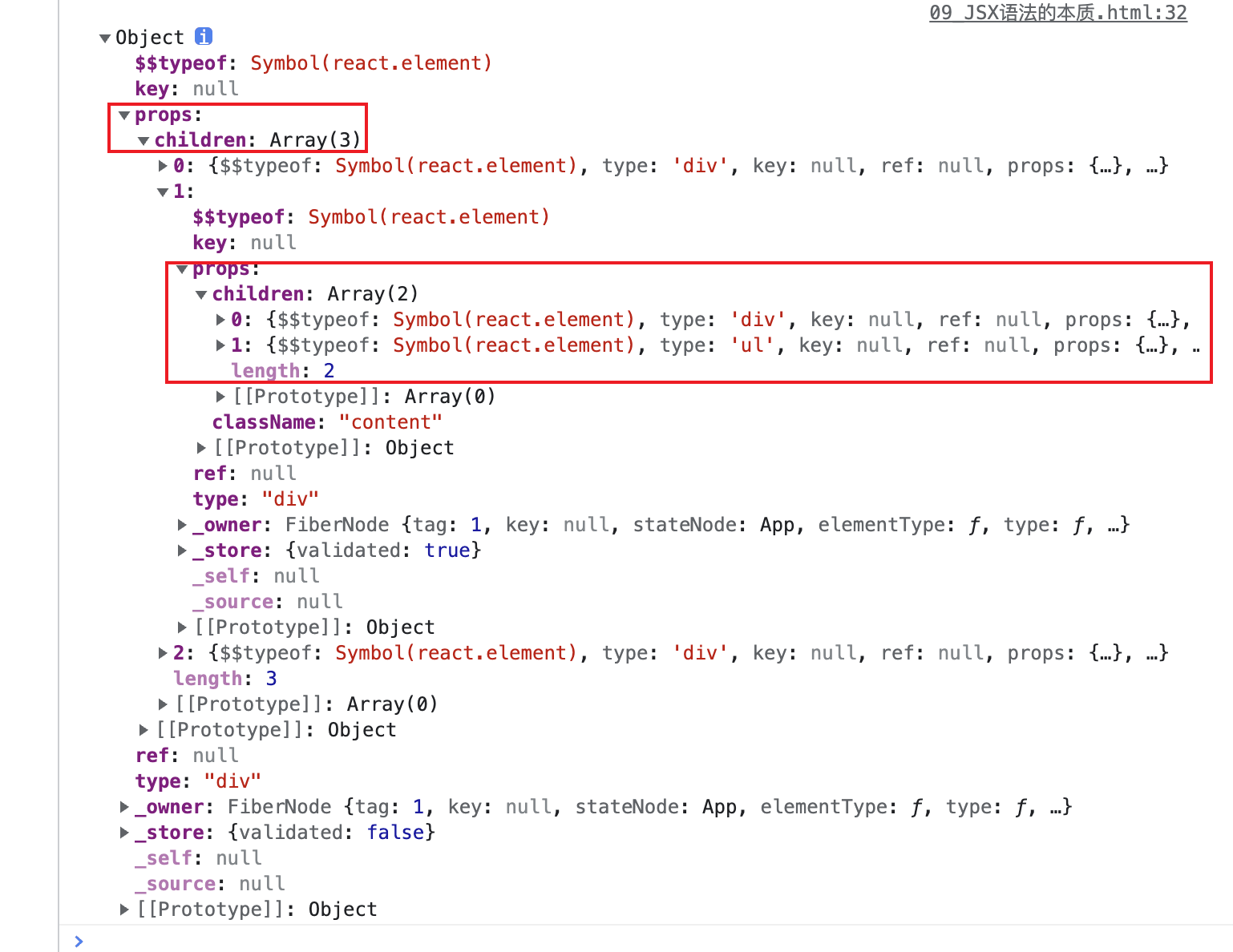Image resolution: width=1233 pixels, height=952 pixels.
Task: Expand [[Prototype]]: Array(0) below length: 3
Action: [163, 704]
